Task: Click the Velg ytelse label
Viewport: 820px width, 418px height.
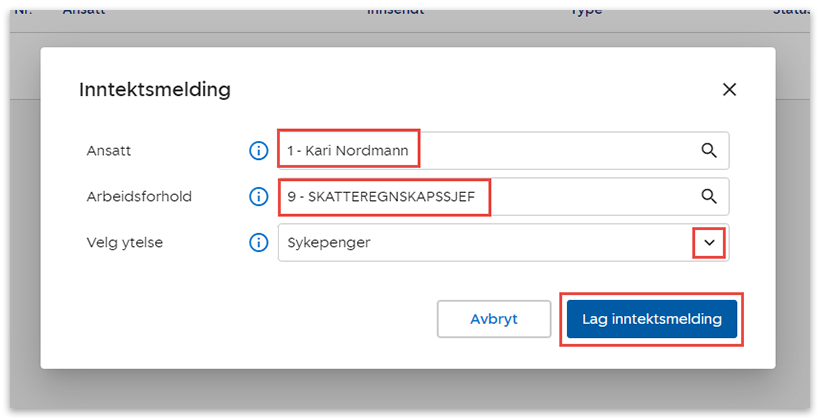Action: tap(124, 243)
